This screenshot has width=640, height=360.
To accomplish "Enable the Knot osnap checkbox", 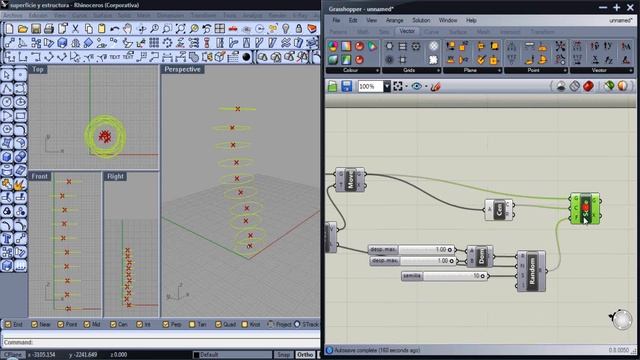I will 245,324.
